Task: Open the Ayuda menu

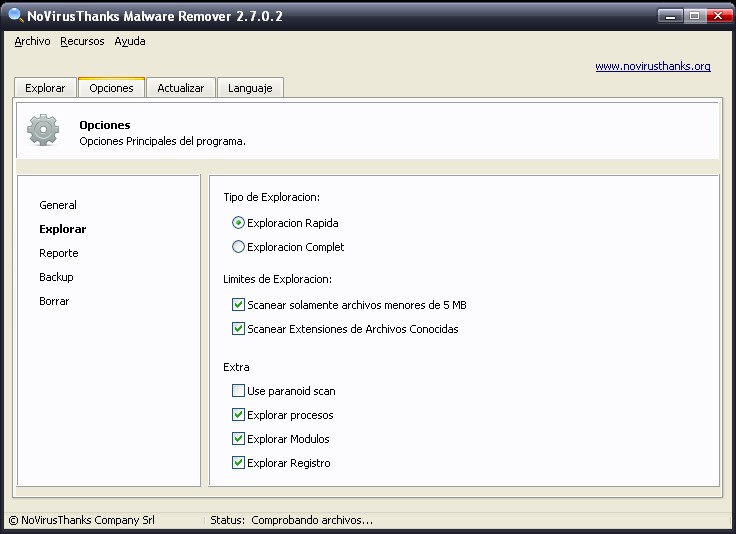Action: point(130,41)
